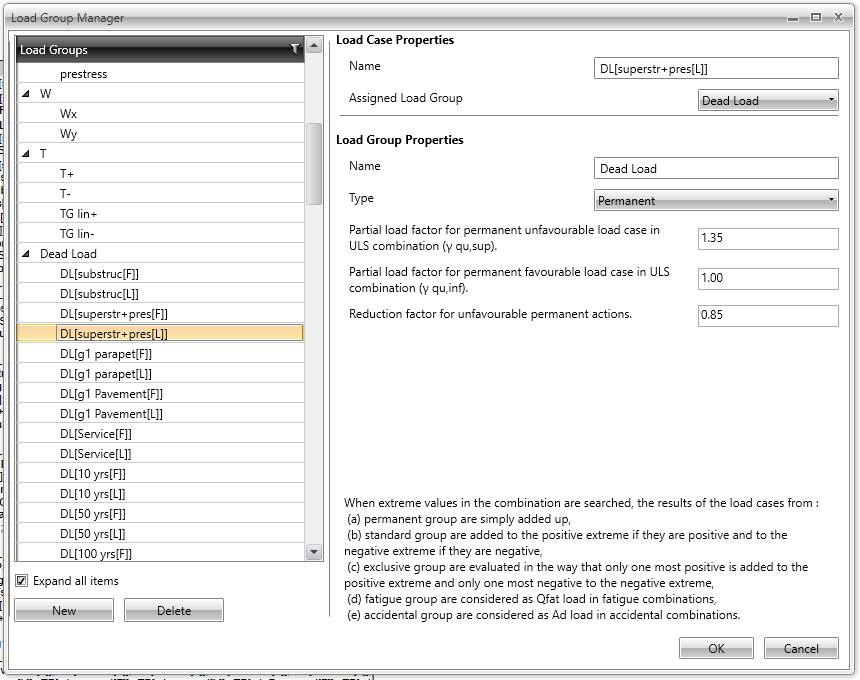The image size is (860, 680).
Task: Create a new load group with New
Action: (63, 610)
